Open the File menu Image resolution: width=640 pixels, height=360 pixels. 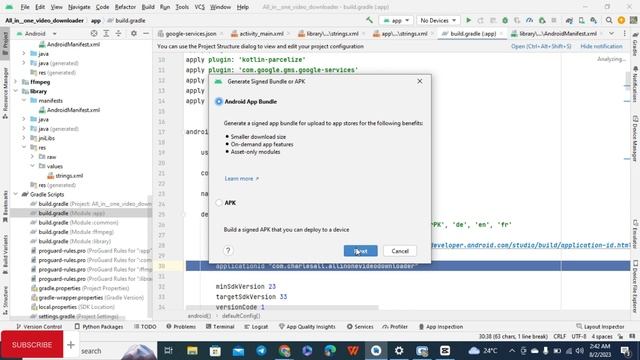pyautogui.click(x=25, y=7)
